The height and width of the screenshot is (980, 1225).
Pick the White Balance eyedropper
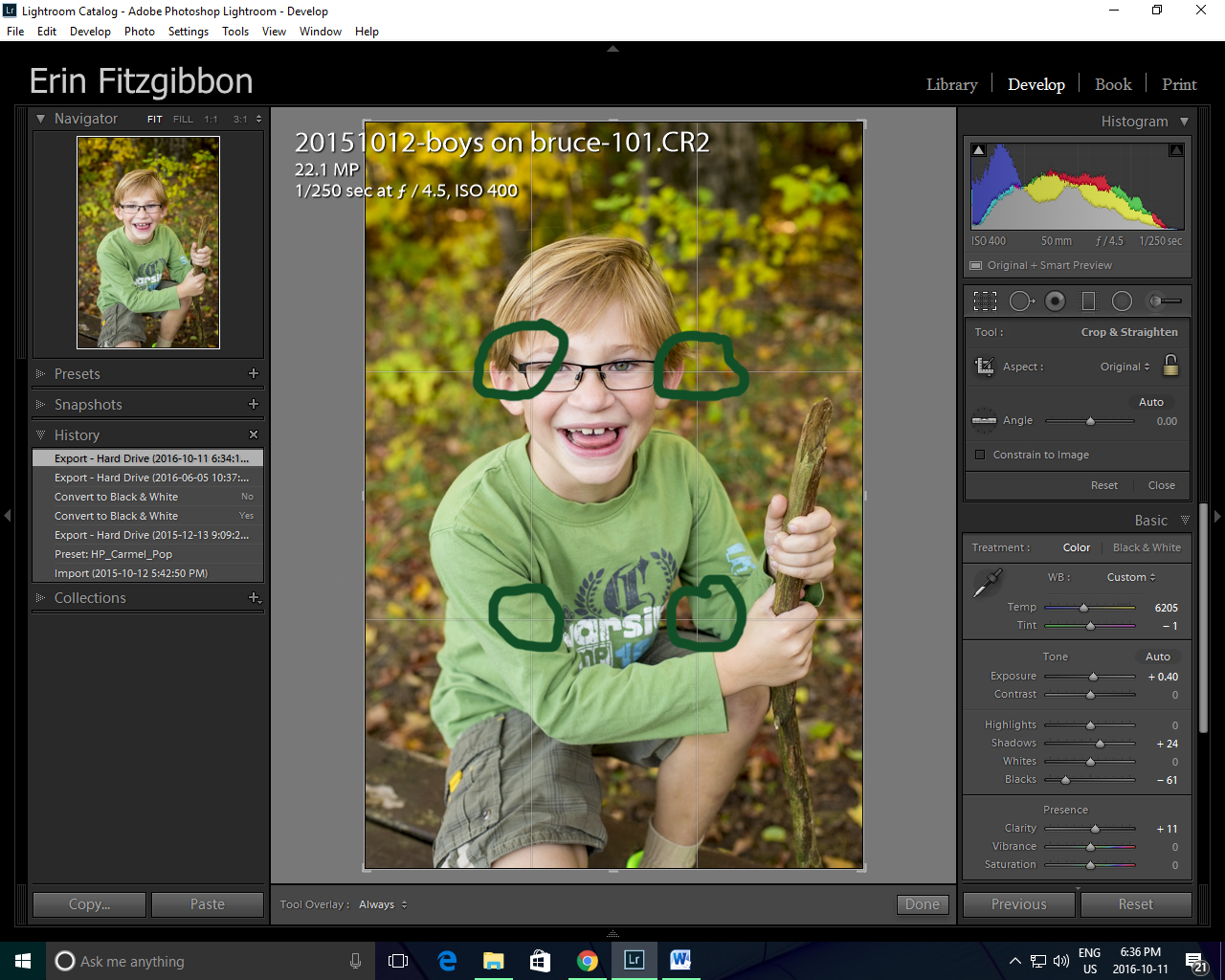987,582
